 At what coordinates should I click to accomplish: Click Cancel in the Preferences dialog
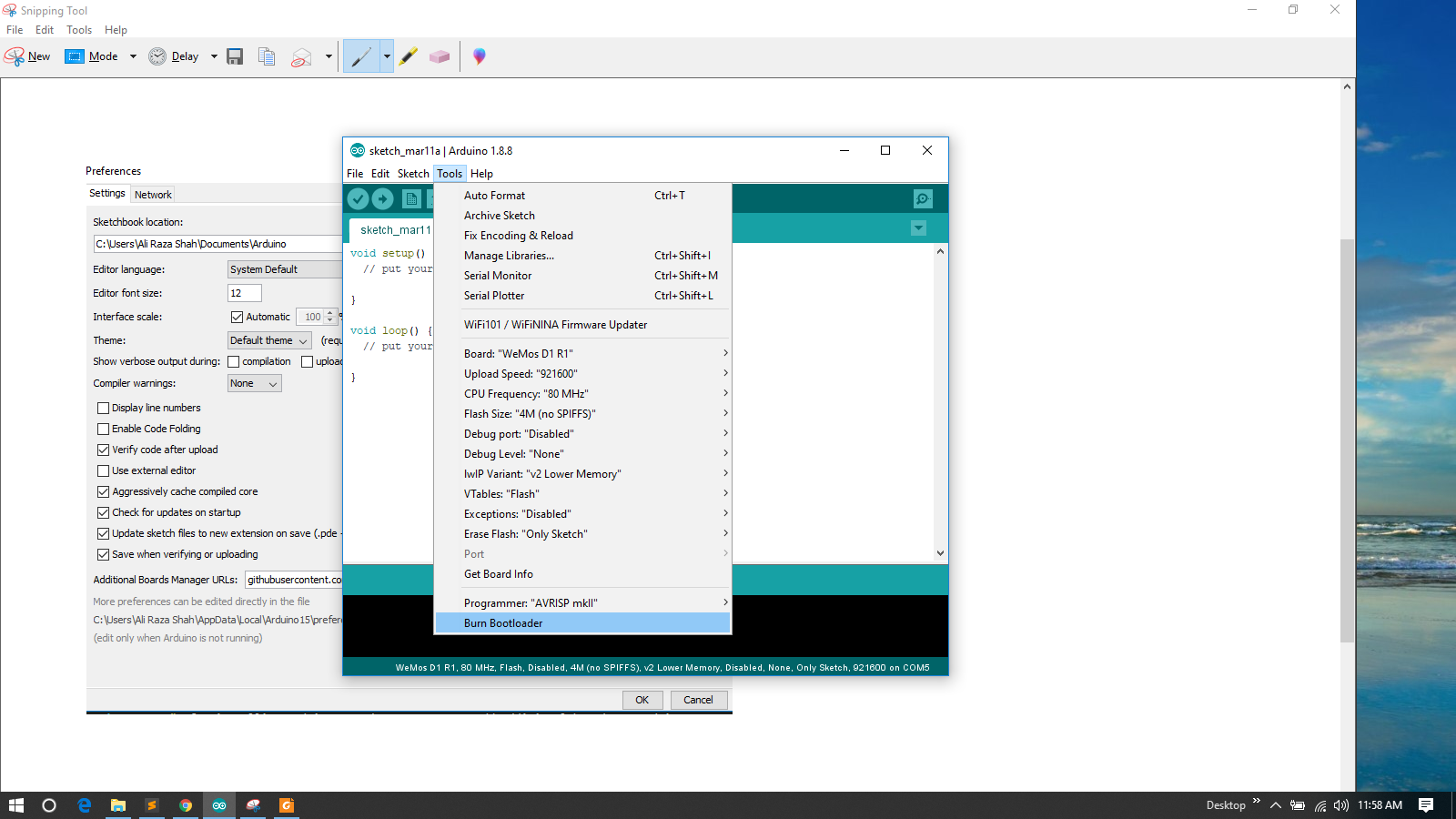698,700
